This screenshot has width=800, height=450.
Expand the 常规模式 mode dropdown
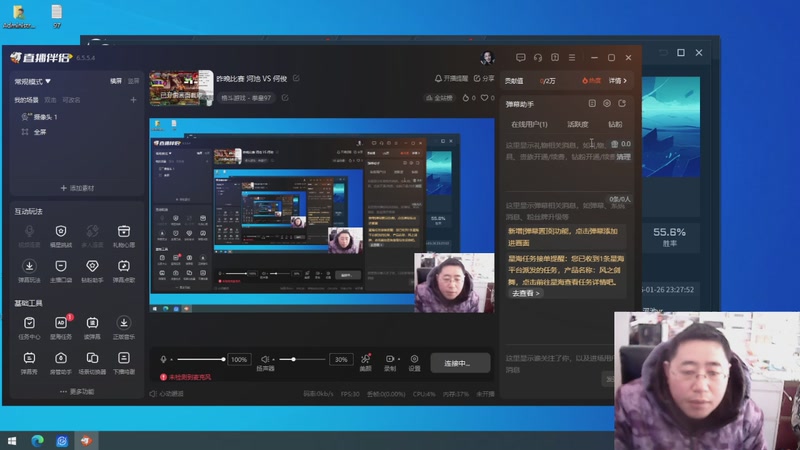(x=32, y=82)
